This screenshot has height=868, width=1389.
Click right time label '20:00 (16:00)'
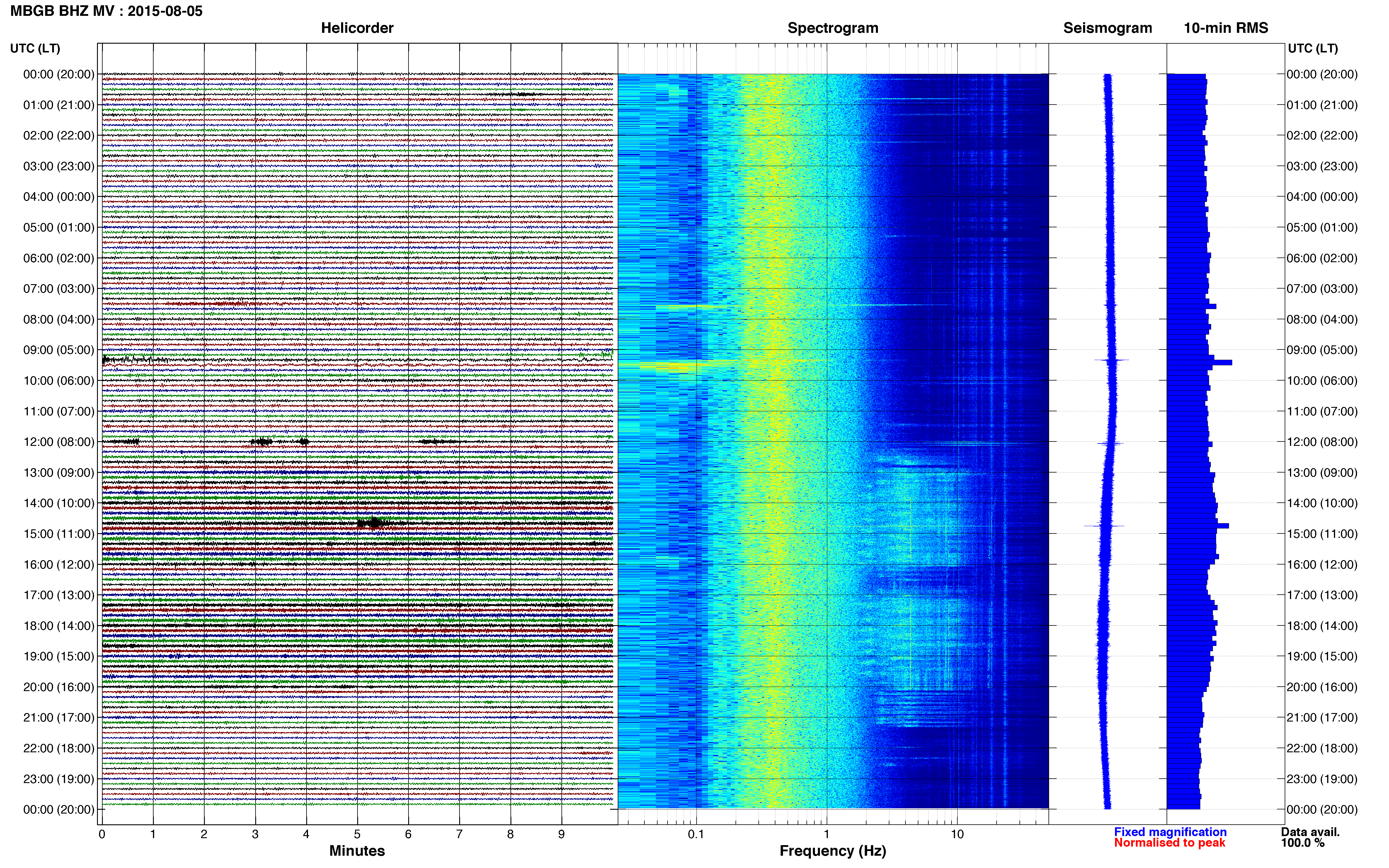1322,687
